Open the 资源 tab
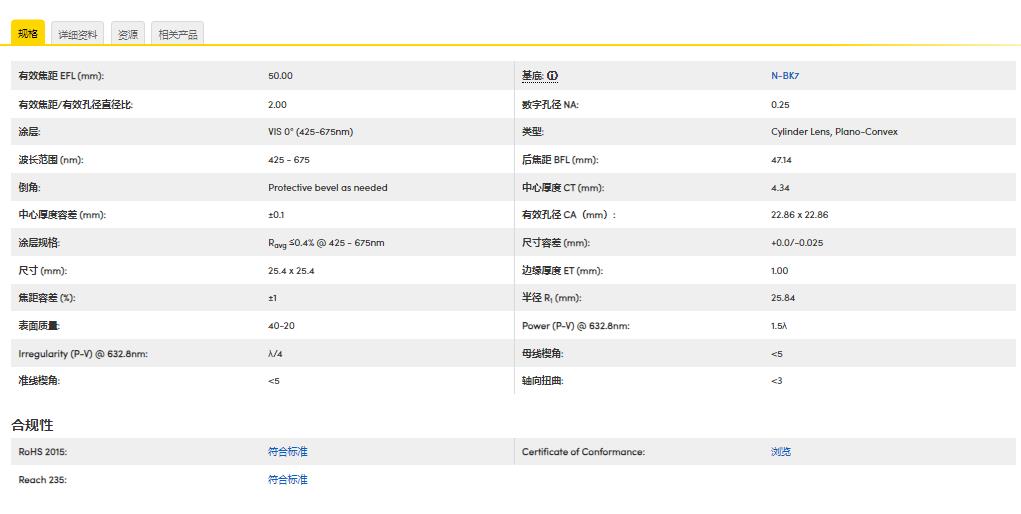1021x514 pixels. [x=128, y=35]
